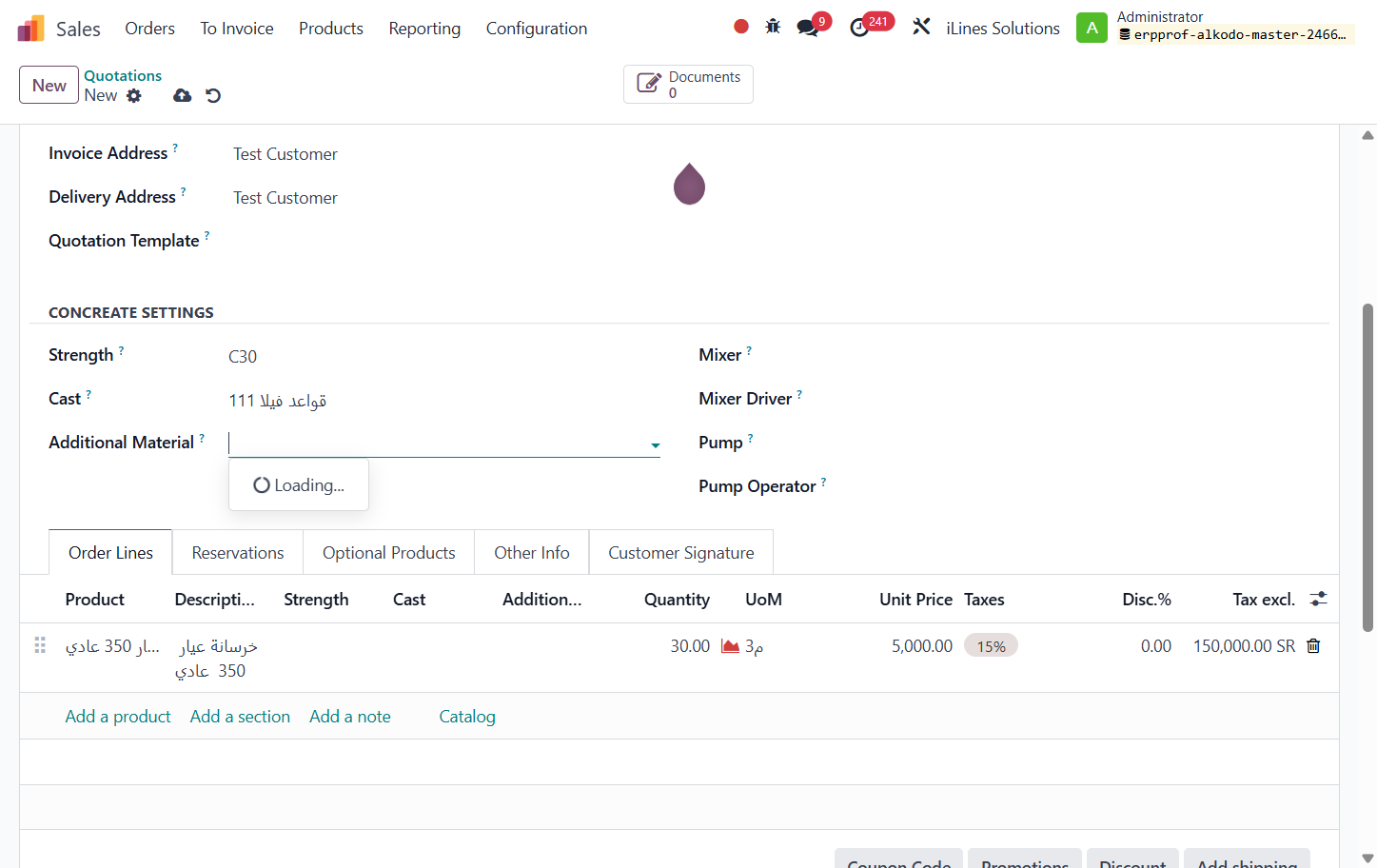
Task: Delete the order line with trash icon
Action: [x=1313, y=645]
